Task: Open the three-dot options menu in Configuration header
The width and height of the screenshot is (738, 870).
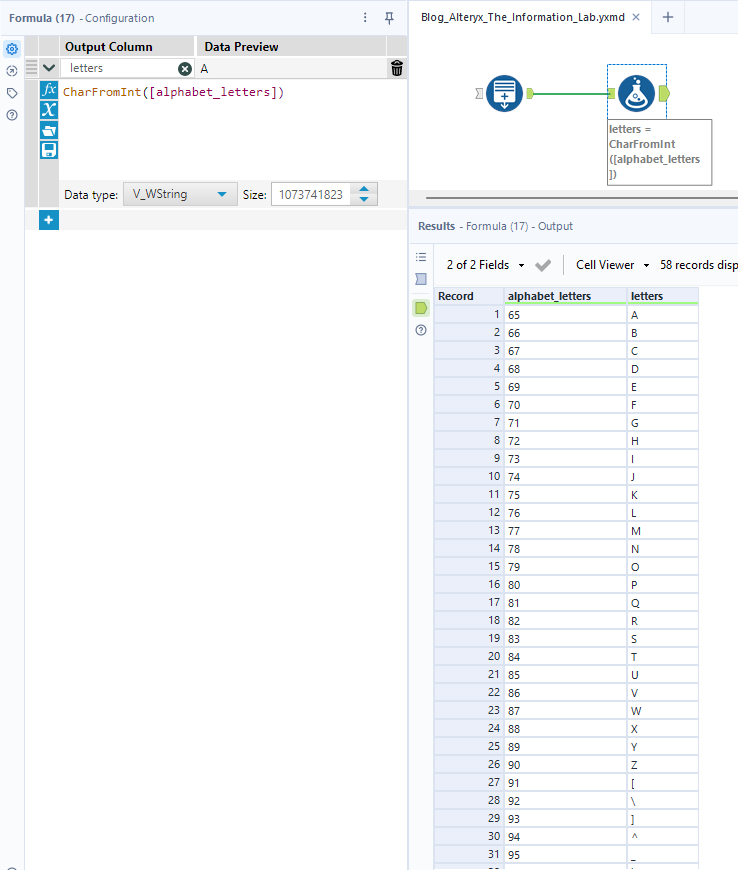Action: (365, 18)
